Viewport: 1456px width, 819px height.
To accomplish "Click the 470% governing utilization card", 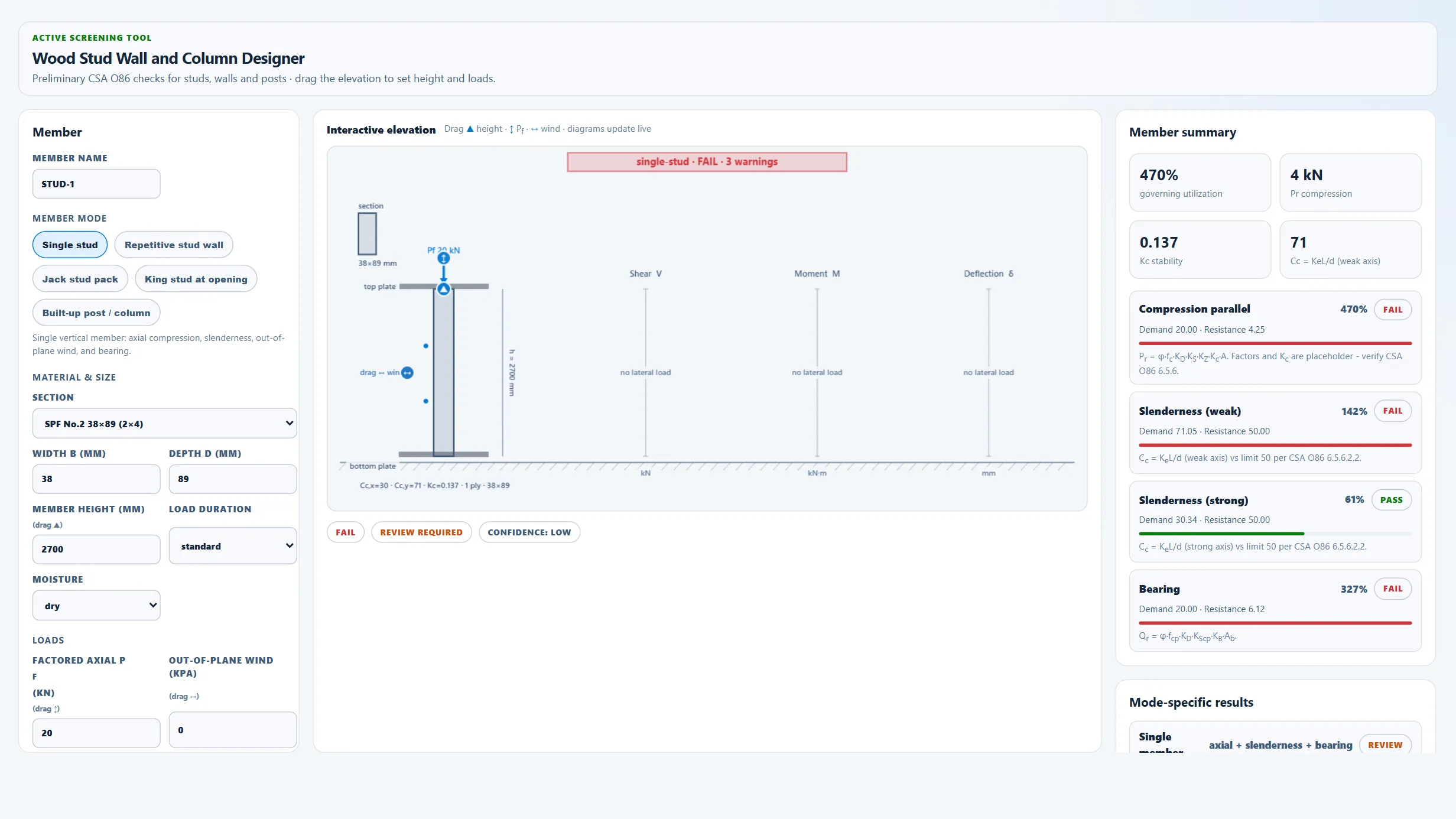I will (1200, 183).
